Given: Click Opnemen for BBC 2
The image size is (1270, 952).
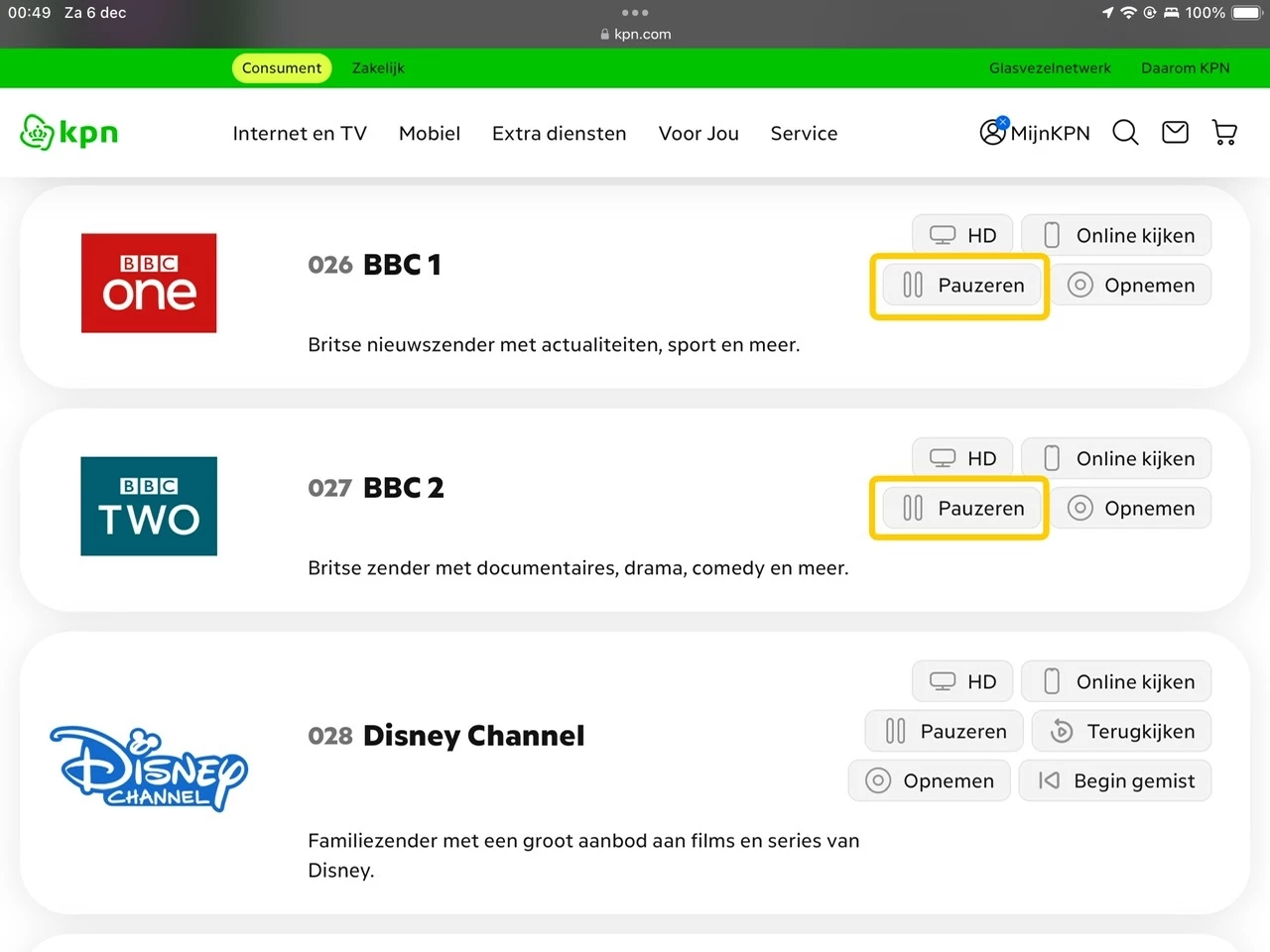Looking at the screenshot, I should tap(1131, 509).
